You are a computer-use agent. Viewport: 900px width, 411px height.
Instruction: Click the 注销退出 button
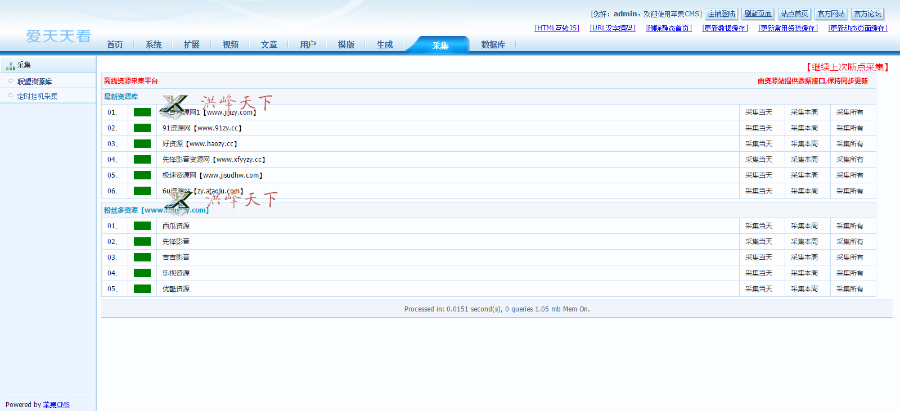[721, 14]
